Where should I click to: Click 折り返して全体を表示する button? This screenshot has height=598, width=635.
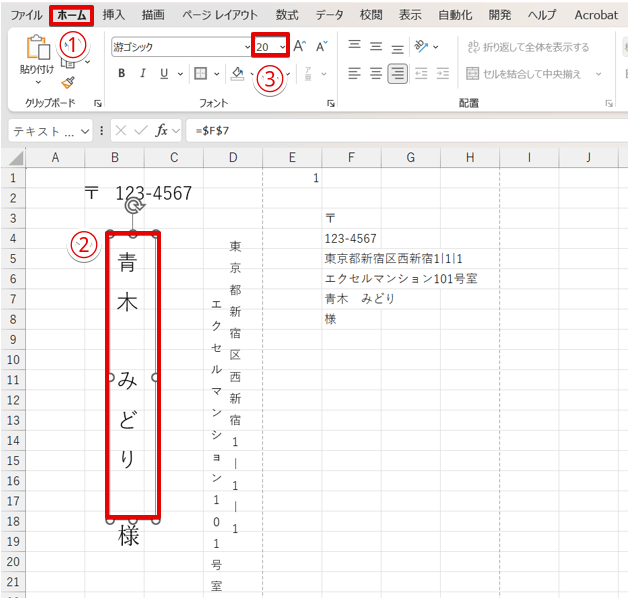(528, 47)
